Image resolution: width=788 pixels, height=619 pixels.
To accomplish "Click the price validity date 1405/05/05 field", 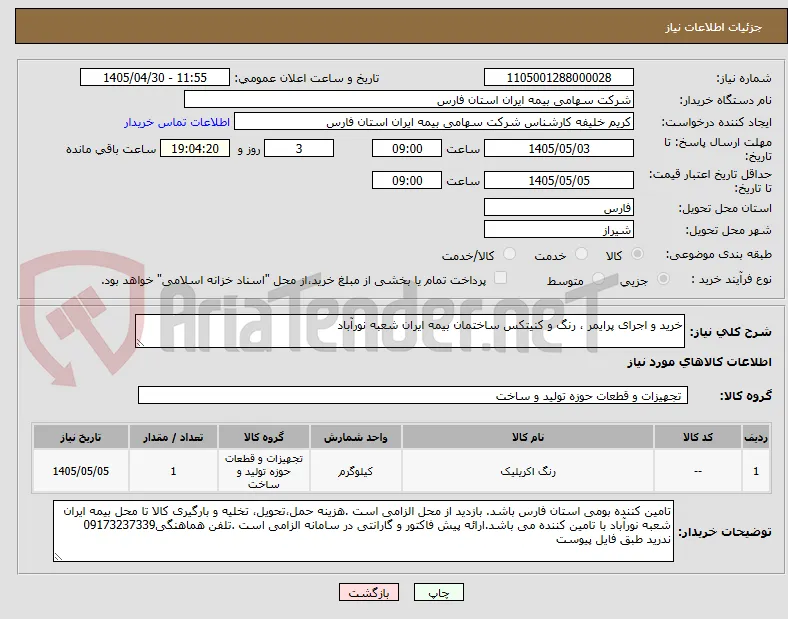I will (559, 180).
